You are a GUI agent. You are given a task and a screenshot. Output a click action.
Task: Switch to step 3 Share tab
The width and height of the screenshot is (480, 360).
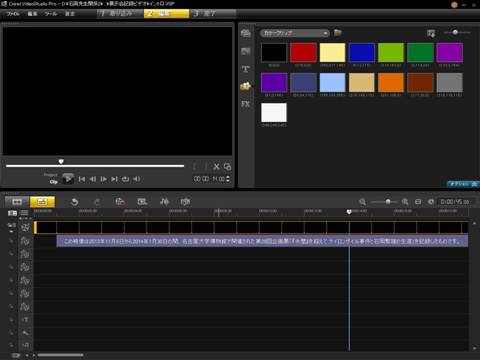[x=213, y=14]
